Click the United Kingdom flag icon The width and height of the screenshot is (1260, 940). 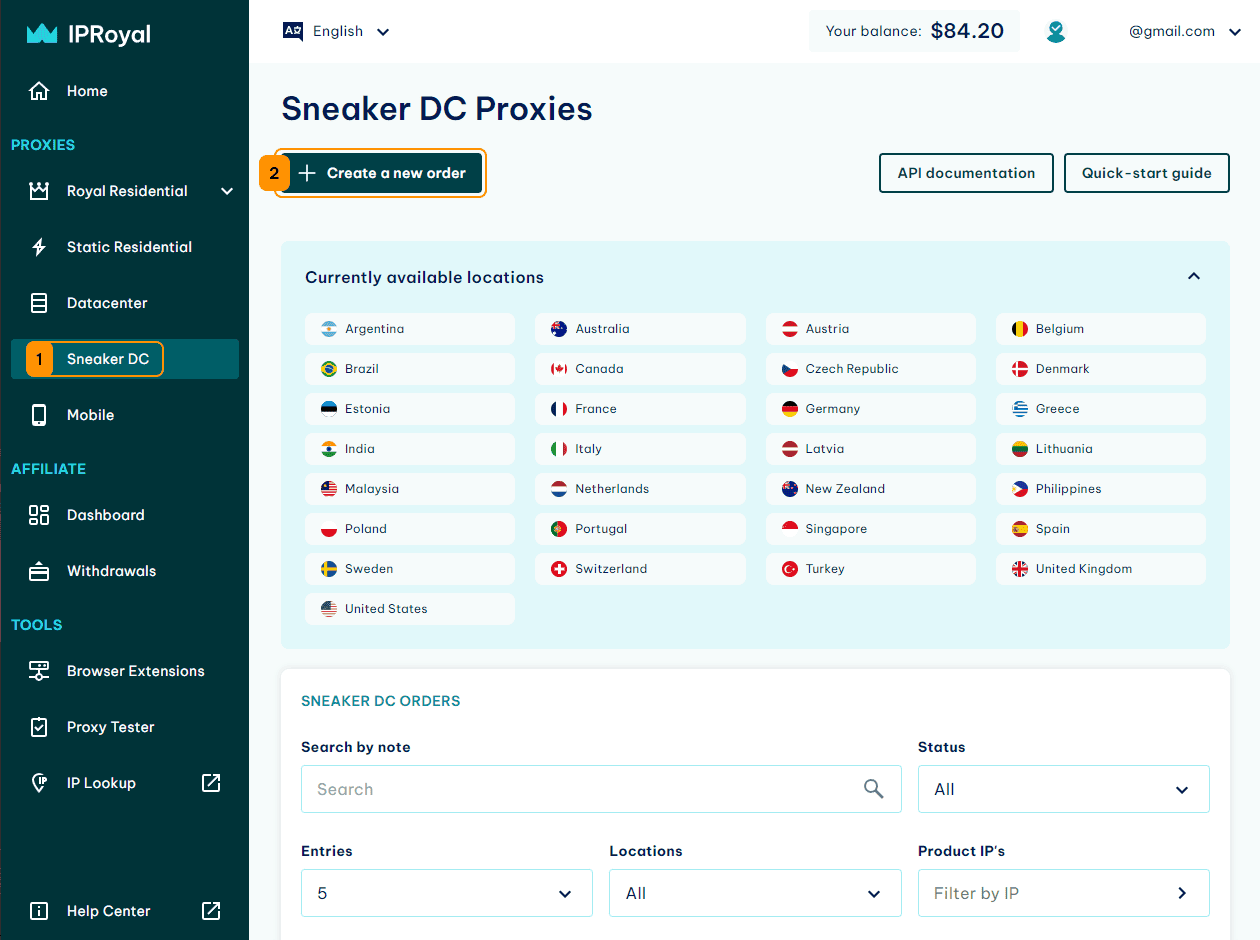pos(1020,569)
